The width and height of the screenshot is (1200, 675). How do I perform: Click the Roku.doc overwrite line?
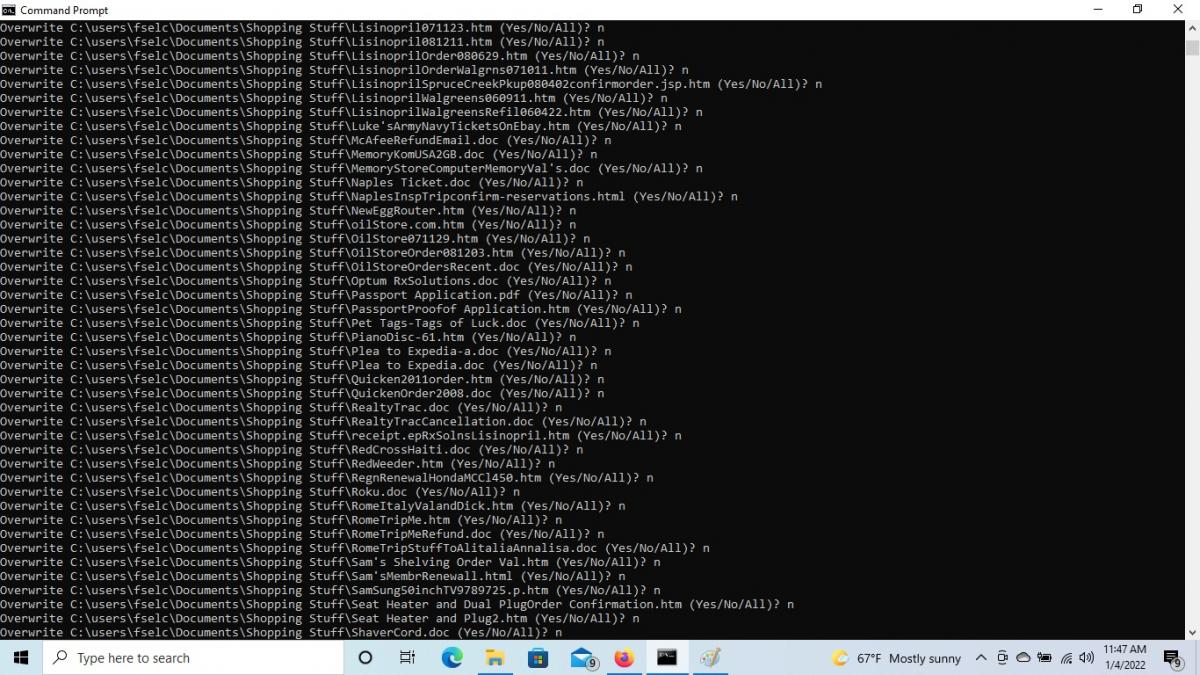pos(260,491)
